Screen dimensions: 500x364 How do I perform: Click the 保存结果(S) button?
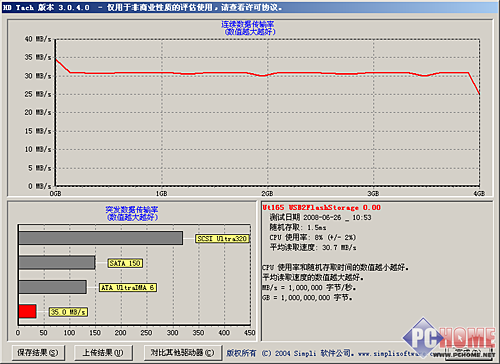point(37,352)
